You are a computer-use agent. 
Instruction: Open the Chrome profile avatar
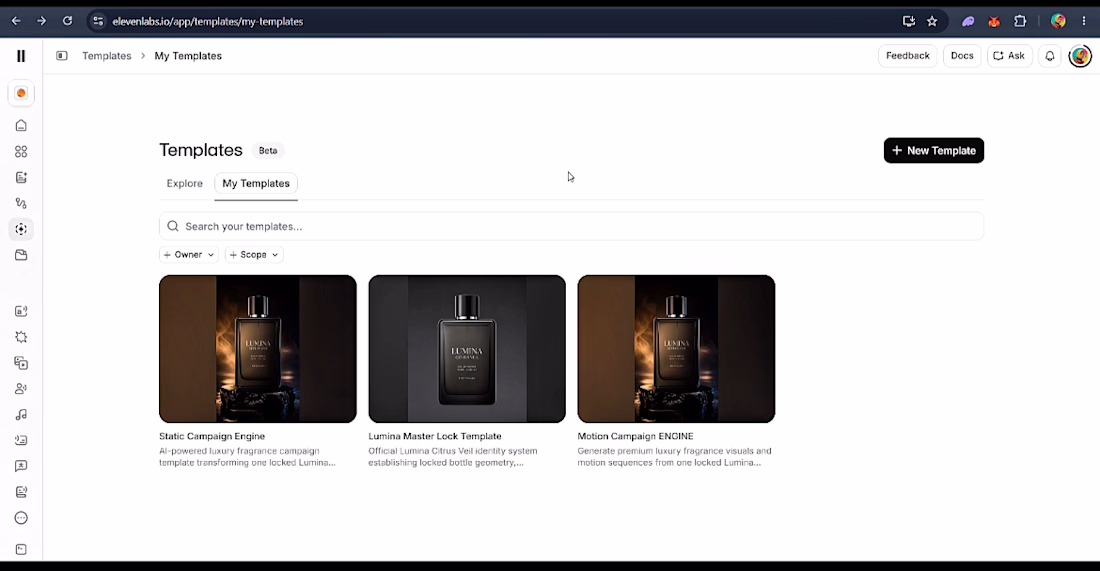(x=1058, y=21)
